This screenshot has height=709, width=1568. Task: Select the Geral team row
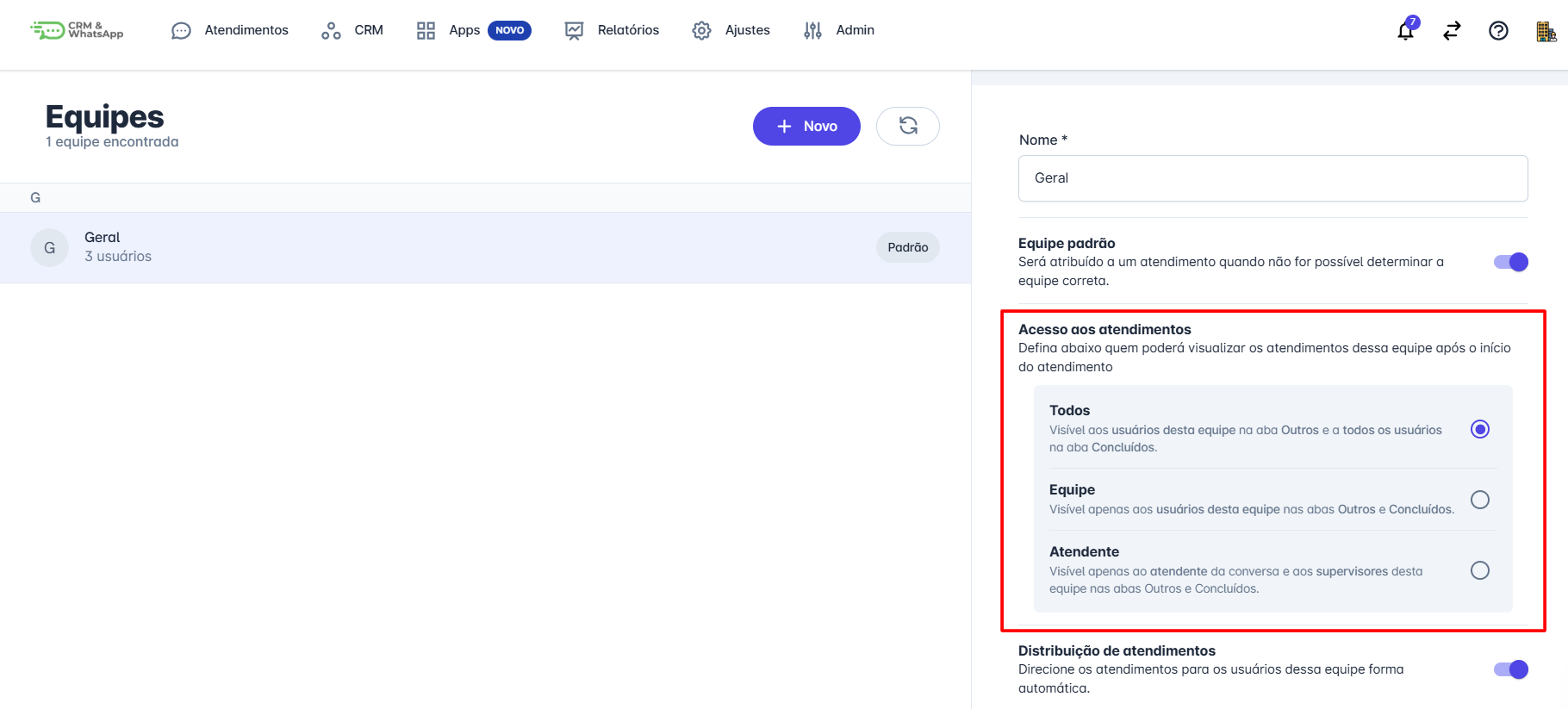[431, 247]
